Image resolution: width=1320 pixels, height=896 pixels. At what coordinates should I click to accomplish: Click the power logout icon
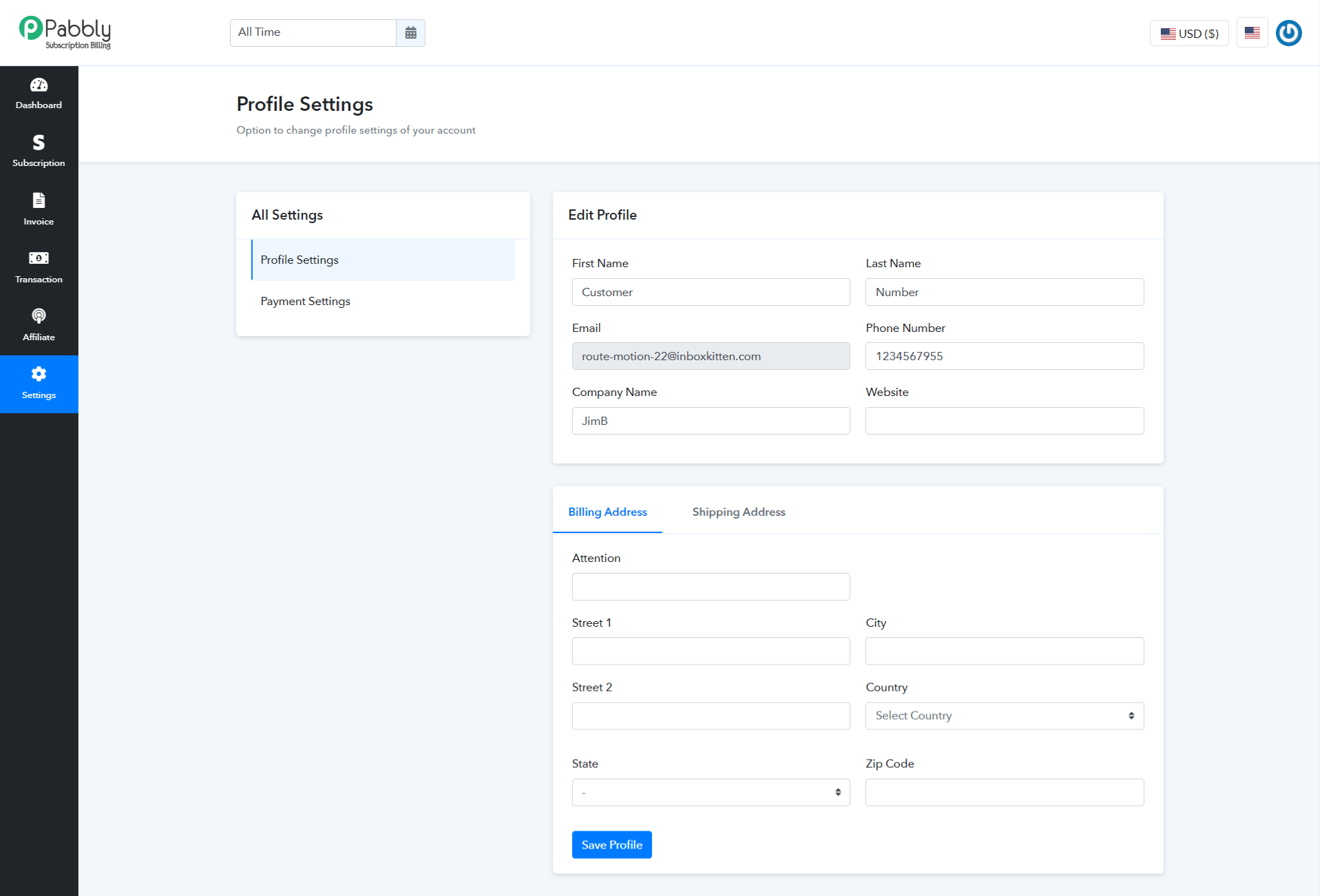1288,33
